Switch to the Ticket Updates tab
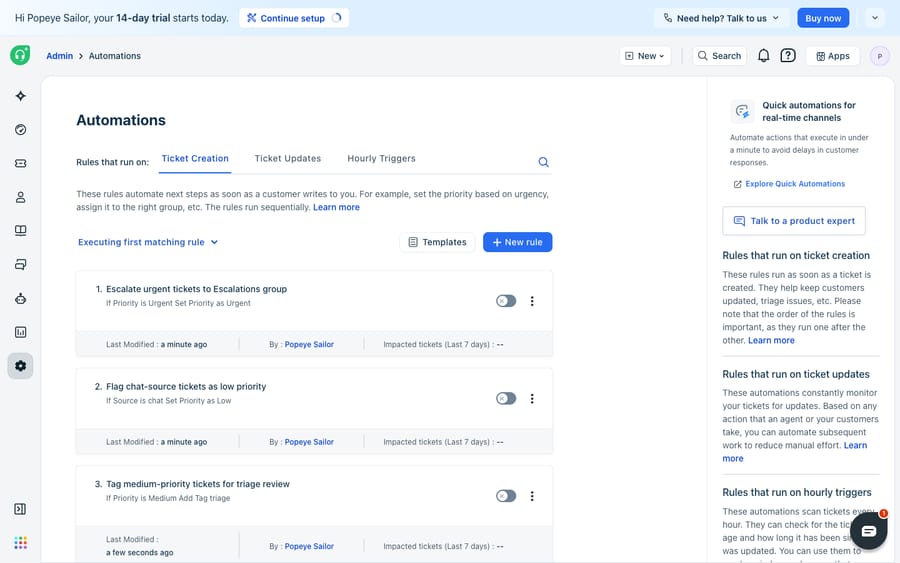 pos(288,159)
